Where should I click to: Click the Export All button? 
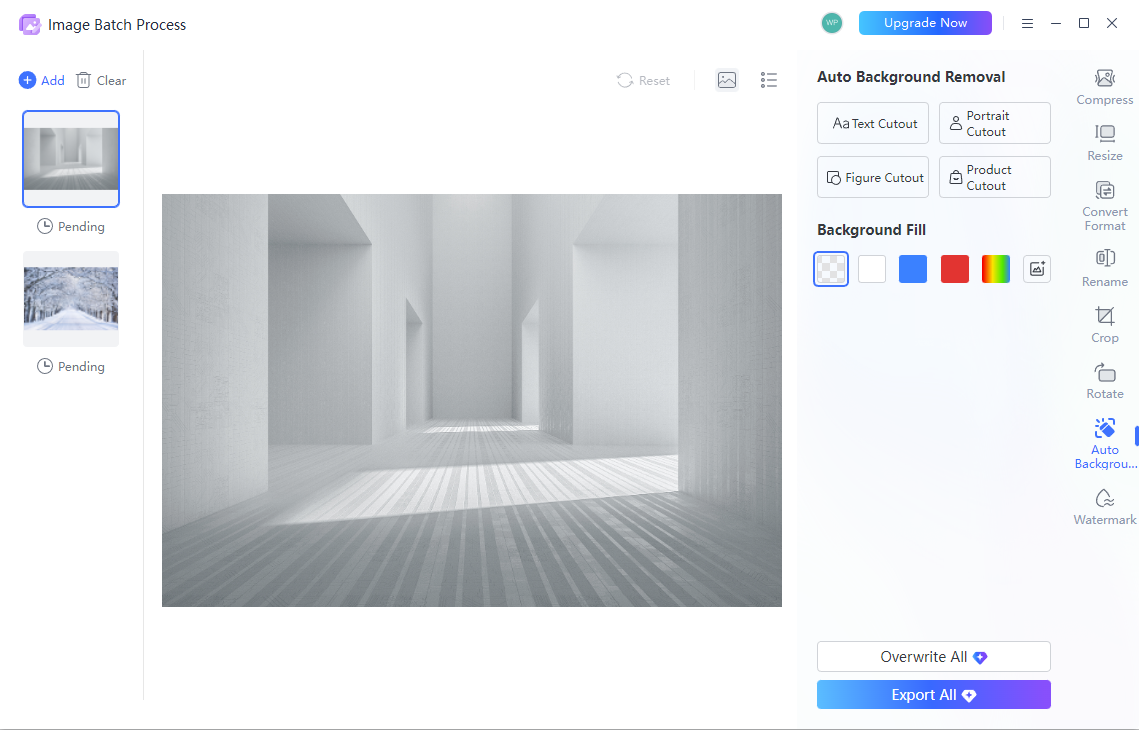933,694
